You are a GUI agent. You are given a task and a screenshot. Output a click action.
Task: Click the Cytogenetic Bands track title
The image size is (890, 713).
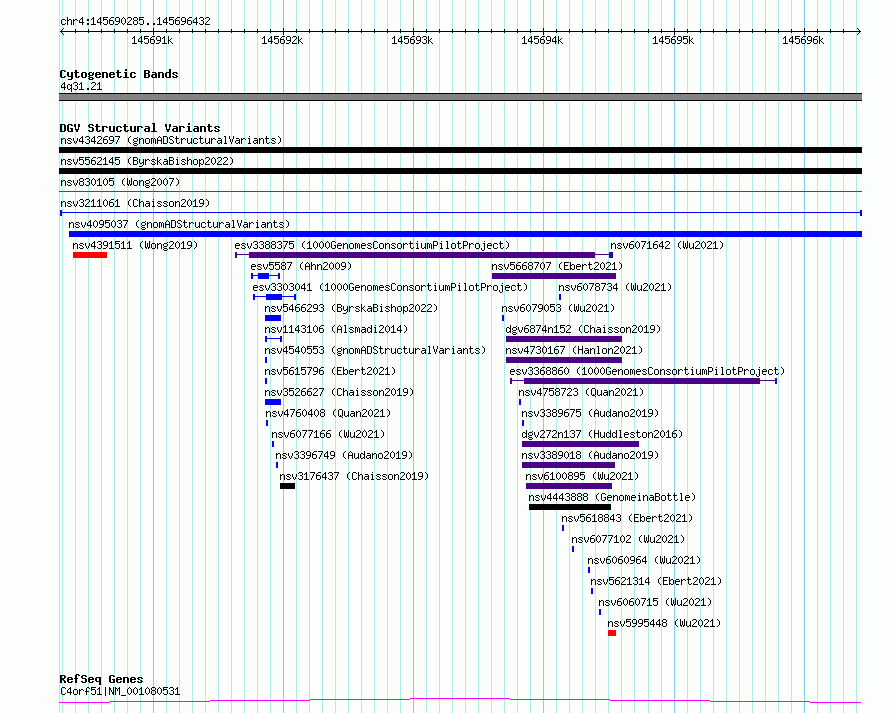[x=119, y=74]
